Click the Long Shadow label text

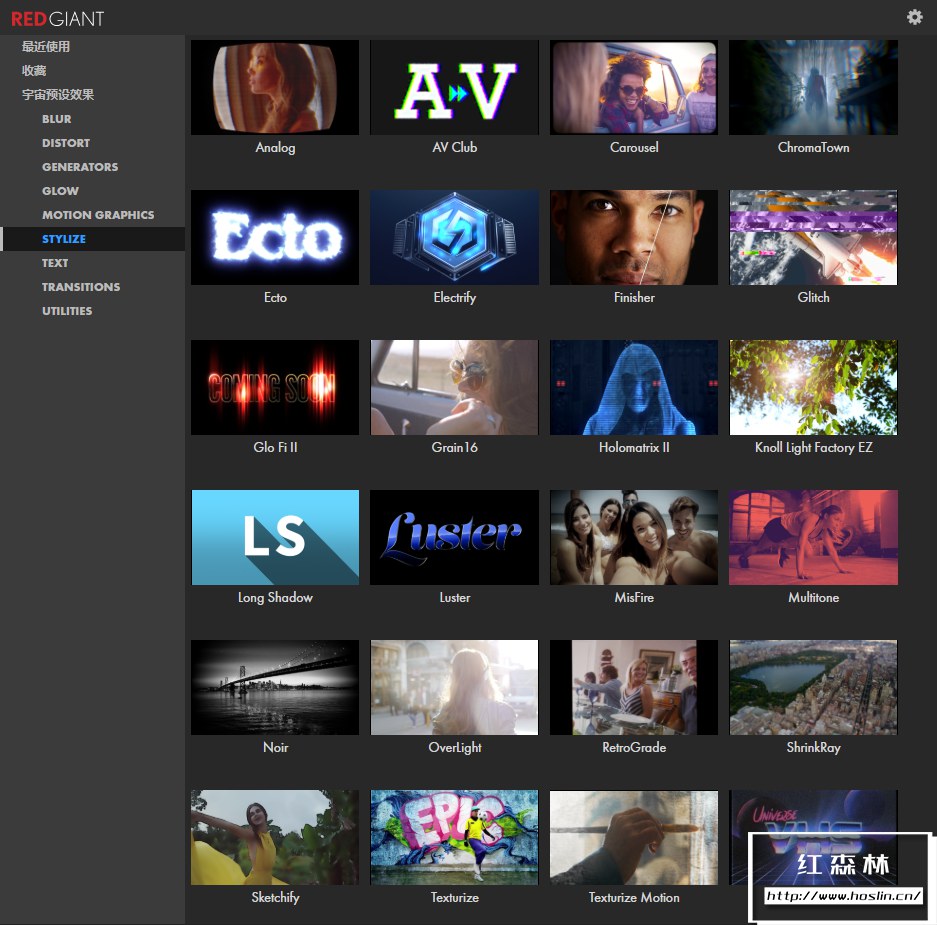tap(275, 598)
